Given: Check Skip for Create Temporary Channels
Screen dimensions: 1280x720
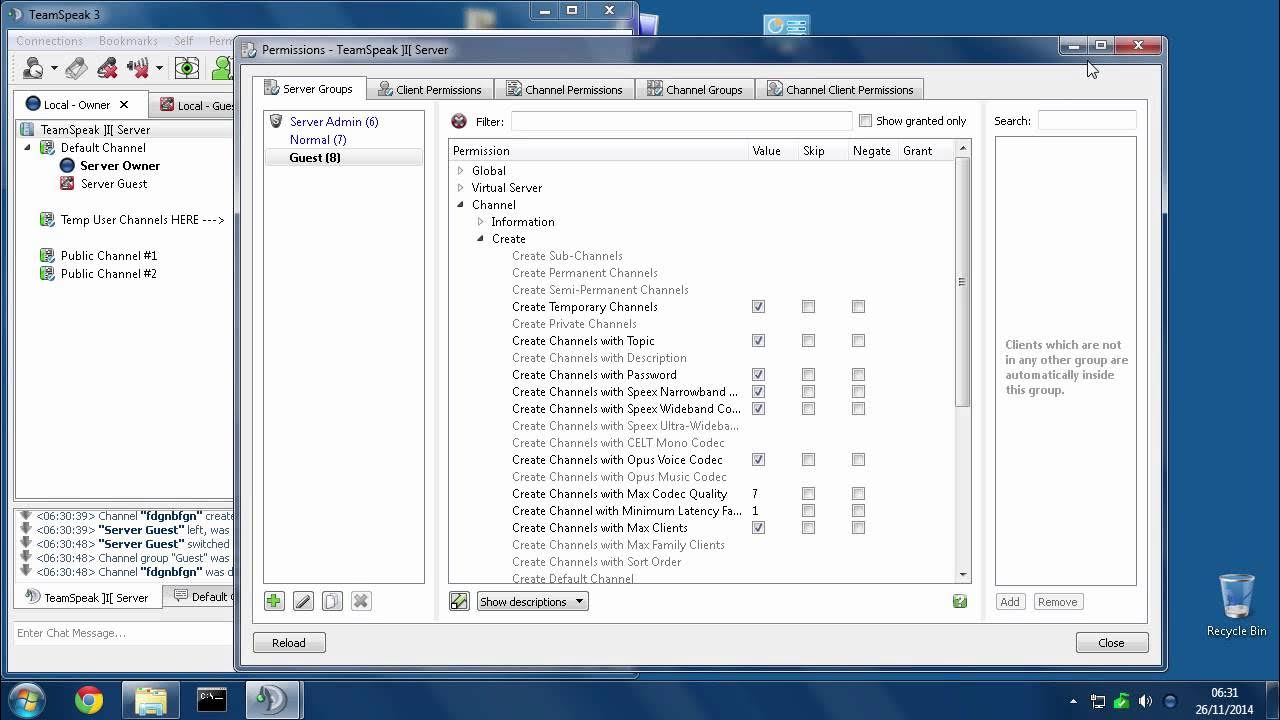Looking at the screenshot, I should coord(808,307).
